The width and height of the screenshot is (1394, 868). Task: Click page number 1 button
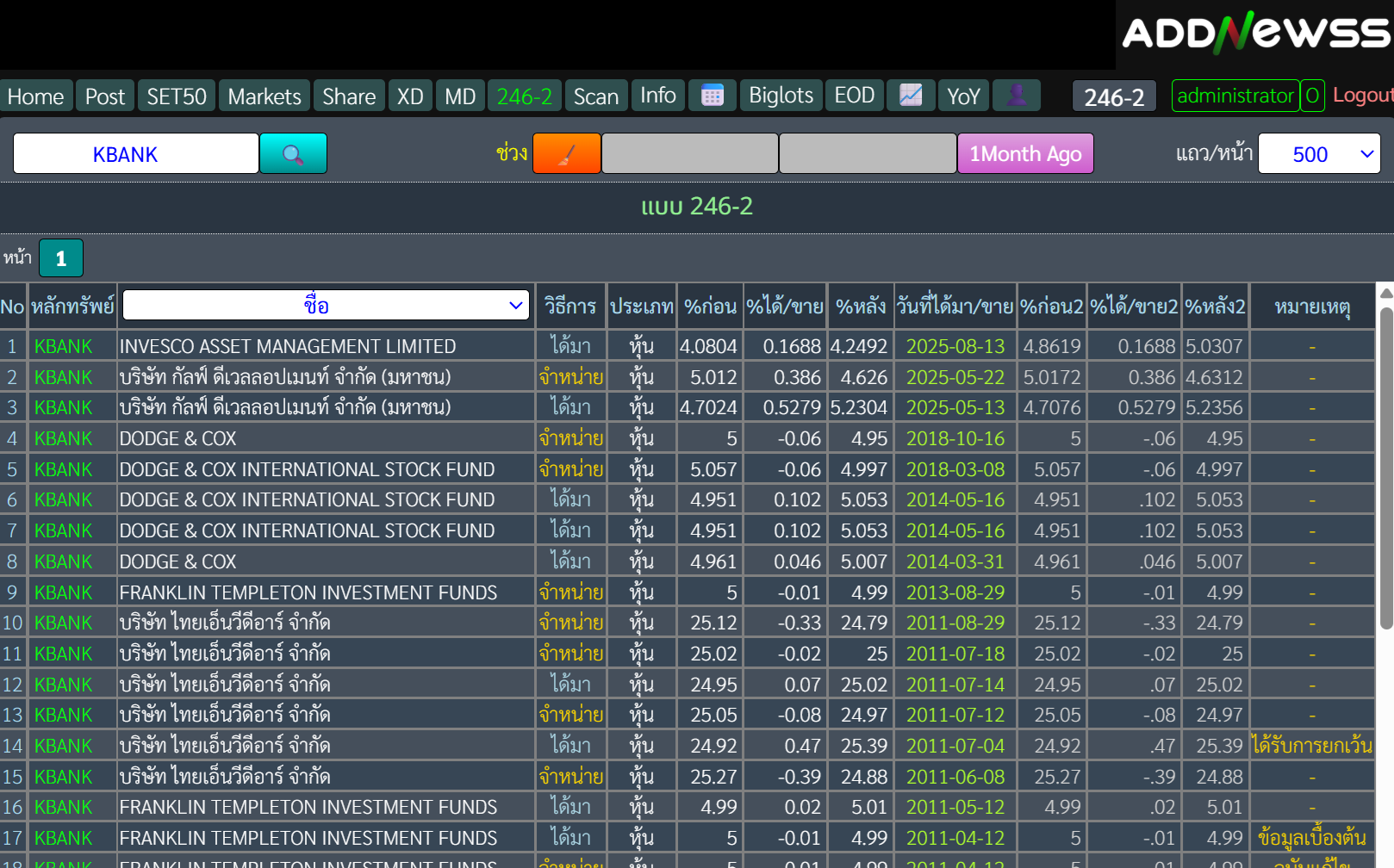60,258
